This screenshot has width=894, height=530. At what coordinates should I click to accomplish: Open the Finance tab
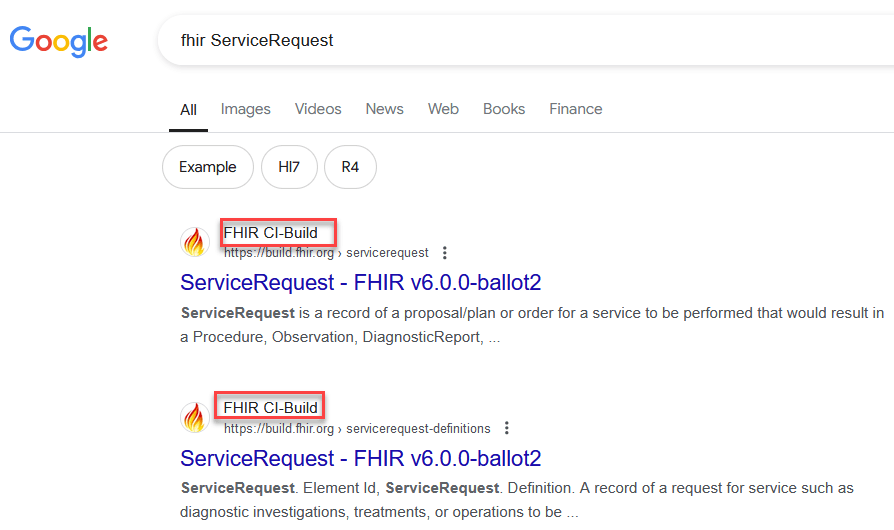pyautogui.click(x=575, y=109)
